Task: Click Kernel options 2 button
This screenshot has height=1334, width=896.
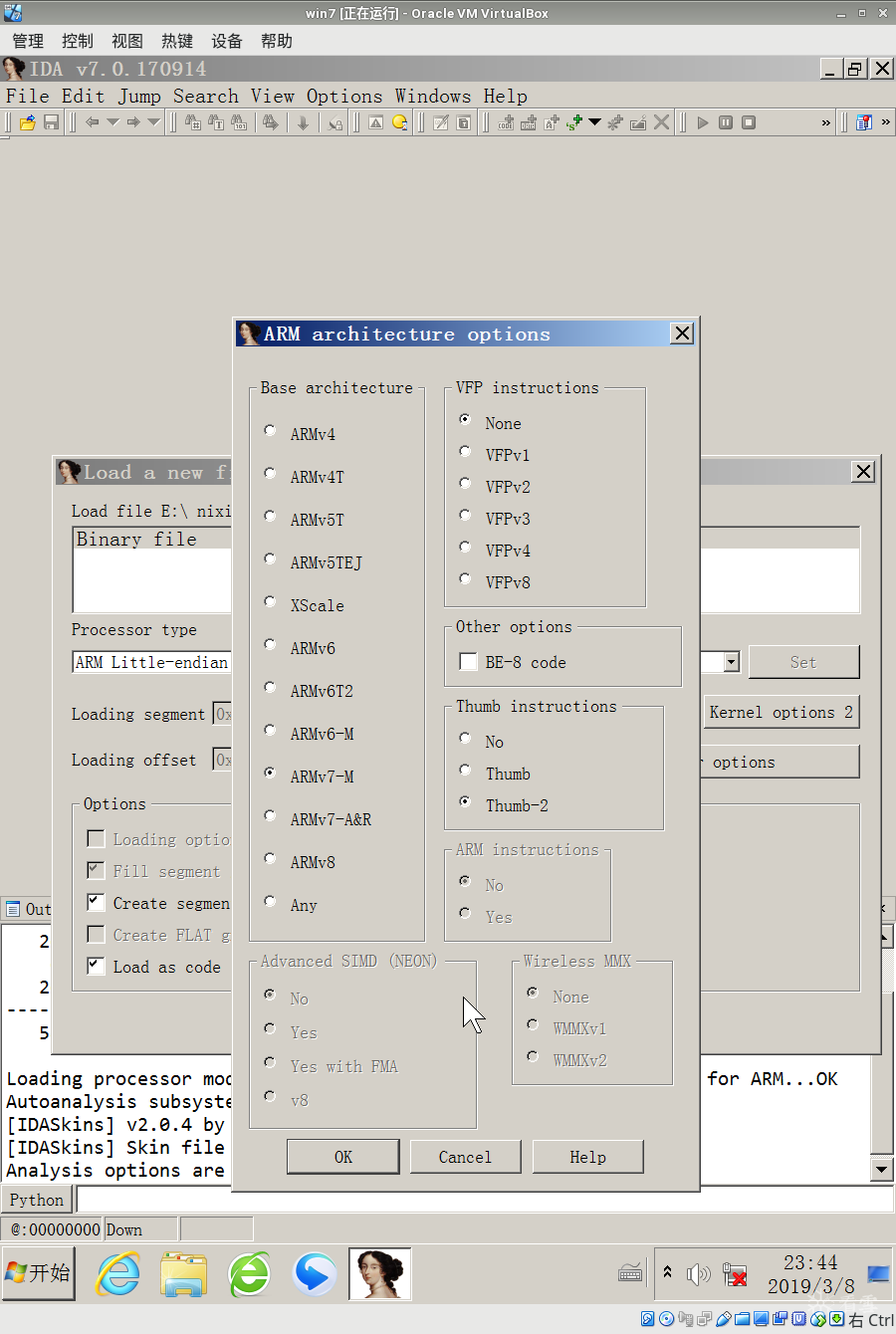Action: click(x=781, y=712)
